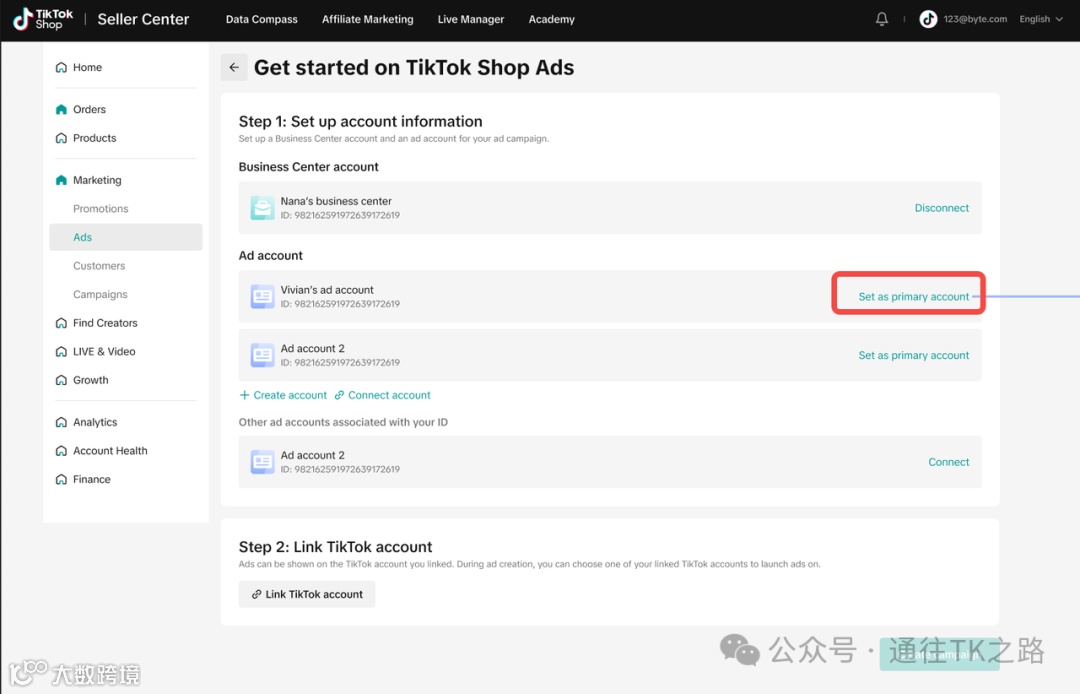
Task: Click the TikTok Shop logo
Action: click(x=43, y=19)
